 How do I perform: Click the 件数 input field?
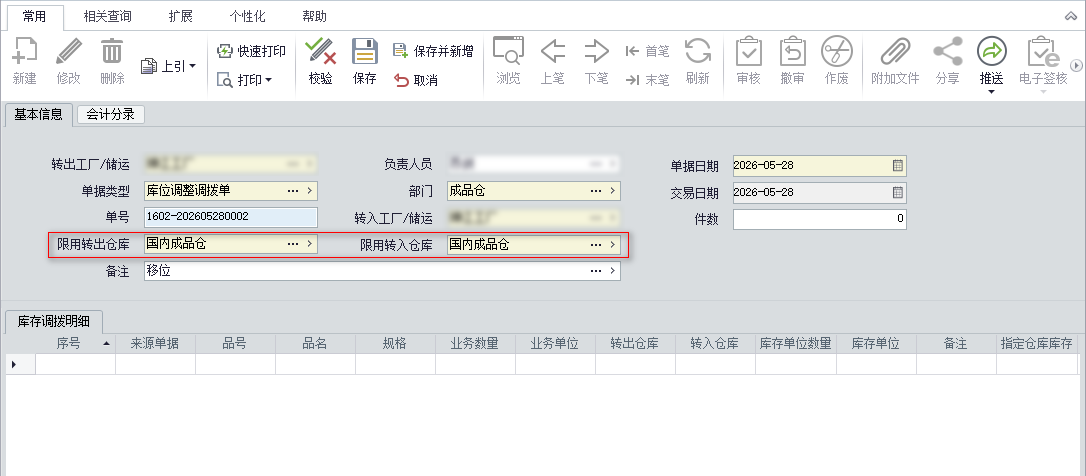819,219
